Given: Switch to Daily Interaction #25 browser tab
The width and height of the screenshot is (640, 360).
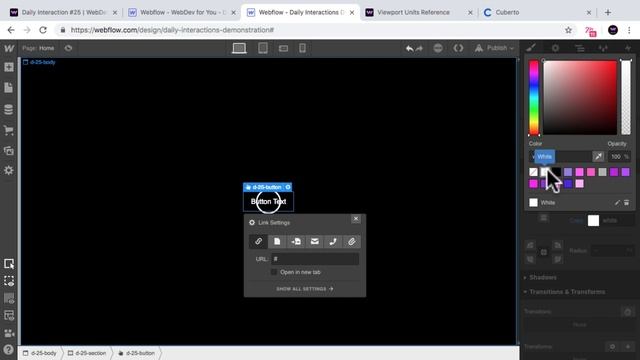Looking at the screenshot, I should (63, 13).
